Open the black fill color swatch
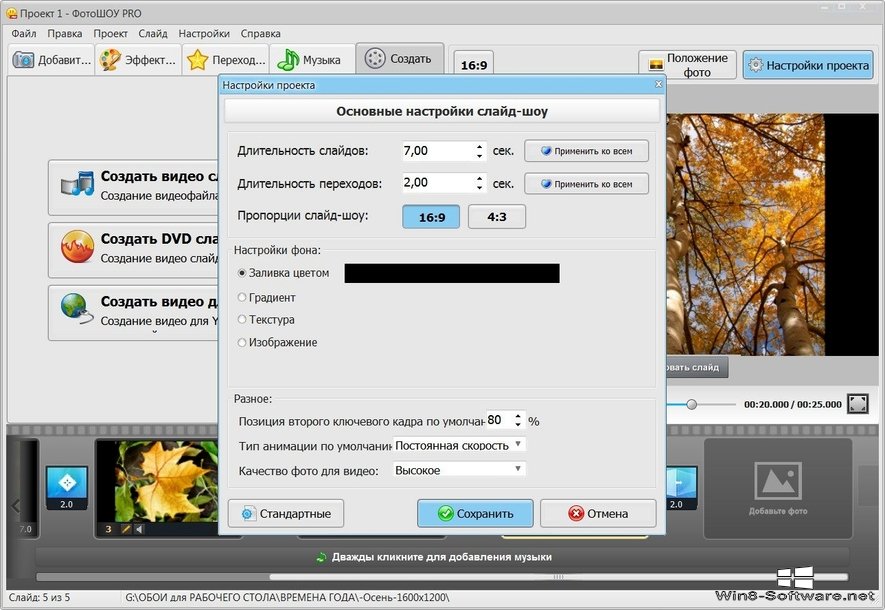Image resolution: width=885 pixels, height=610 pixels. [452, 273]
